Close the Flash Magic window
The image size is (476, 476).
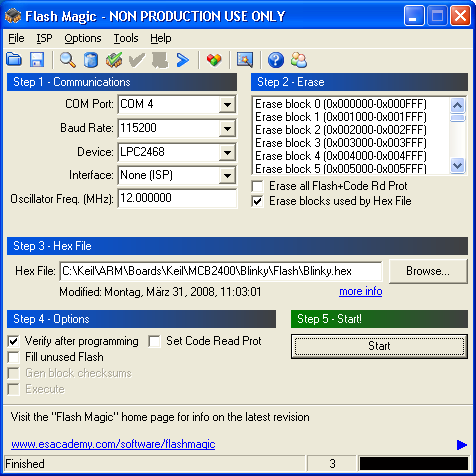(x=460, y=15)
